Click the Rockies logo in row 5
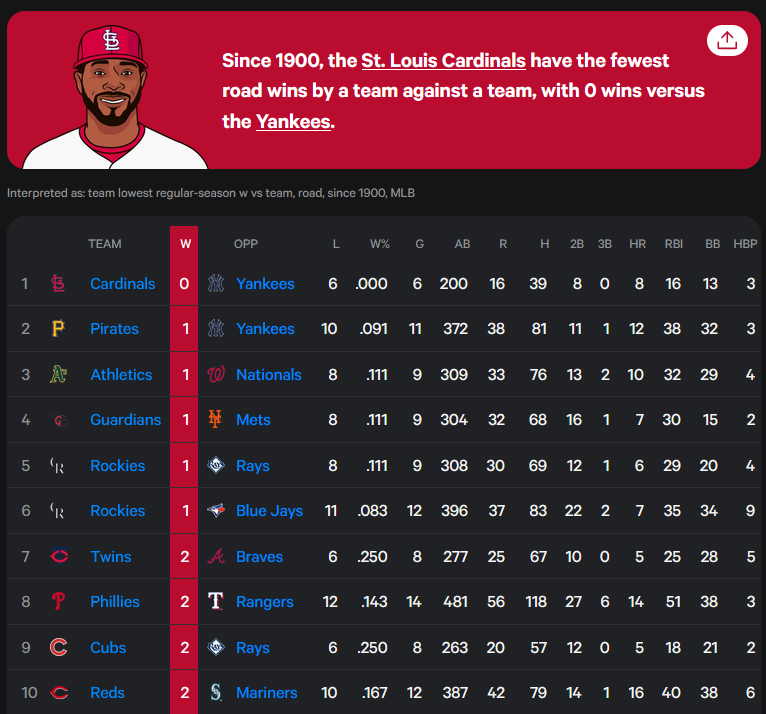The width and height of the screenshot is (766, 714). click(x=58, y=465)
